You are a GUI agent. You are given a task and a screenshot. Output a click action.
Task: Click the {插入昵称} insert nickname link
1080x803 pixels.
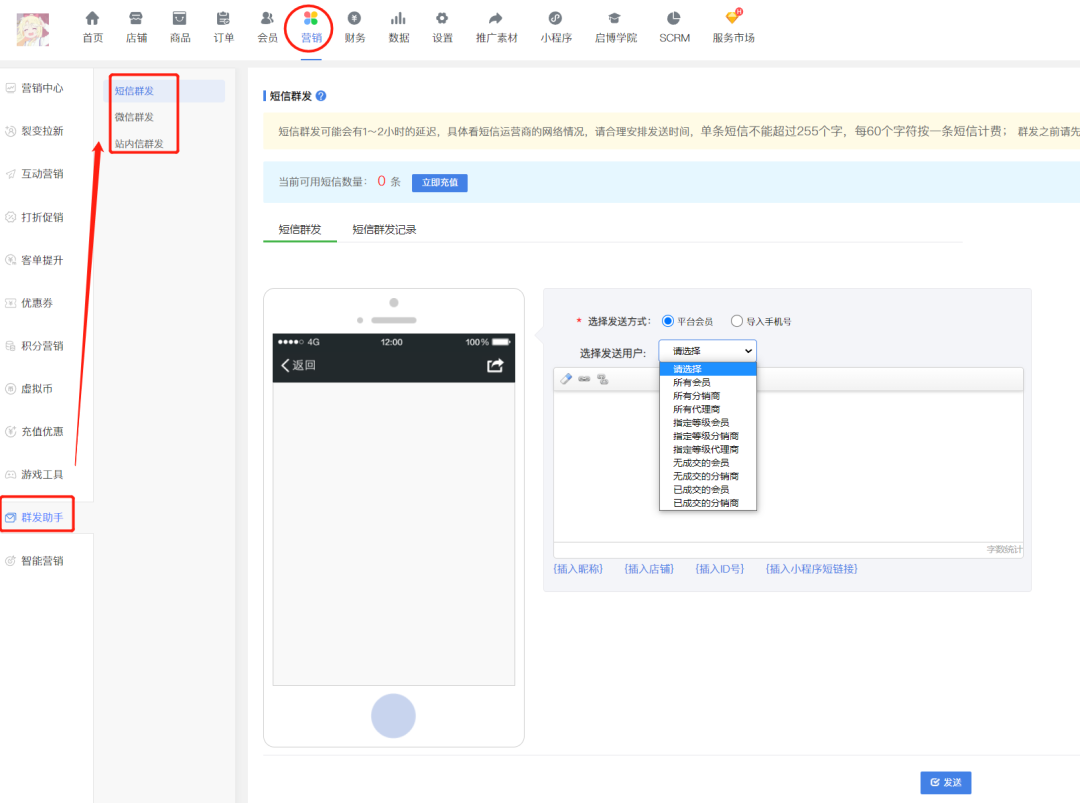point(578,569)
